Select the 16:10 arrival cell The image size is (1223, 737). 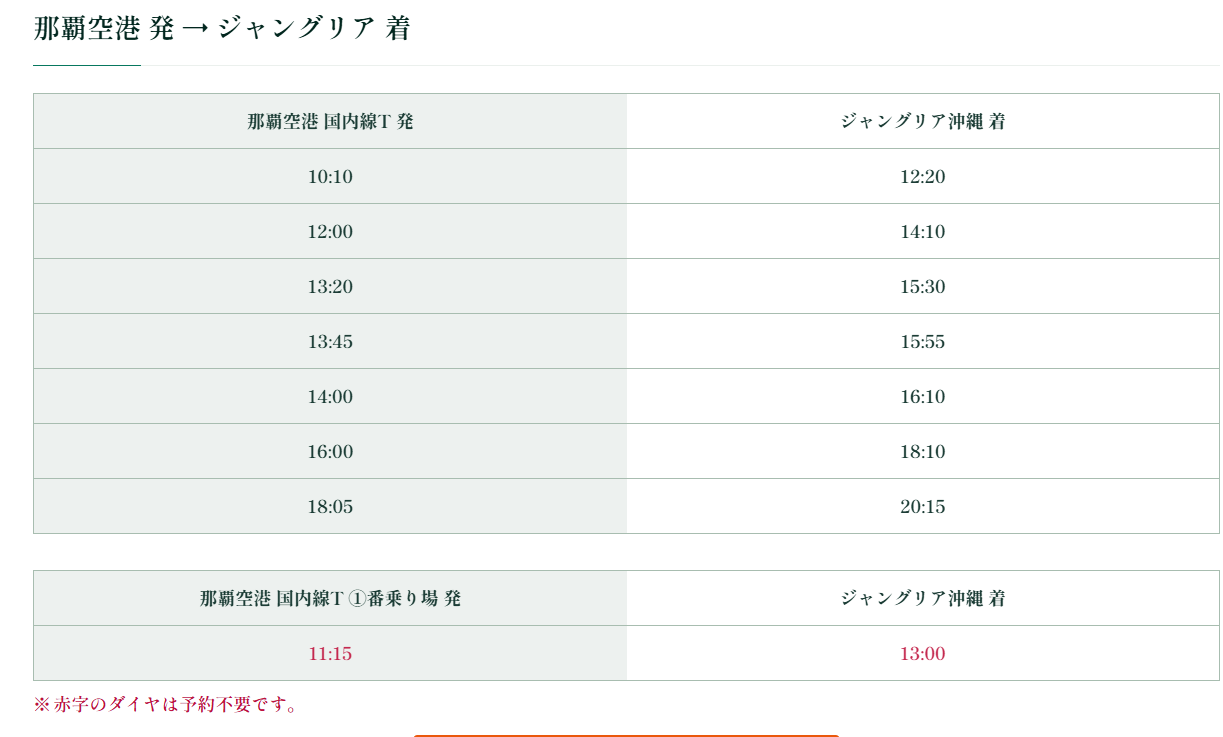click(x=922, y=397)
